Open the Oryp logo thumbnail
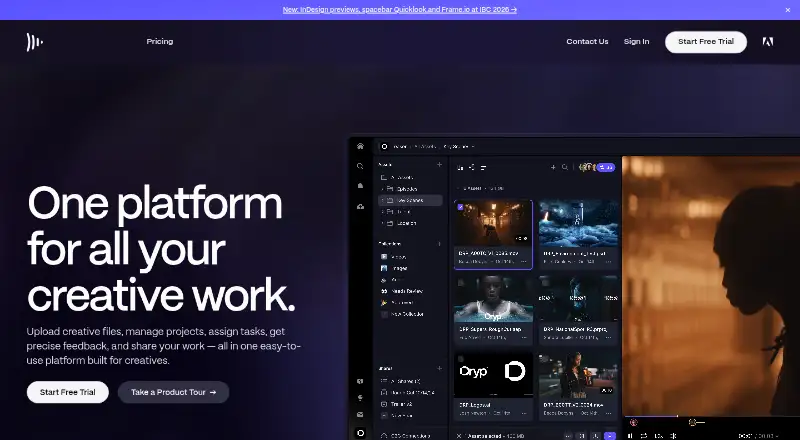Viewport: 800px width, 440px height. tap(493, 375)
